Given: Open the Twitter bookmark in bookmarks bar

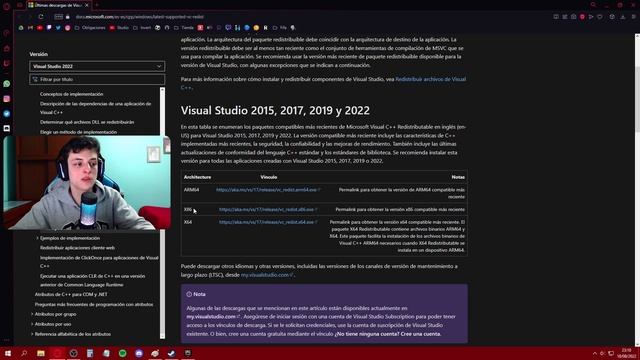Looking at the screenshot, I should point(58,28).
